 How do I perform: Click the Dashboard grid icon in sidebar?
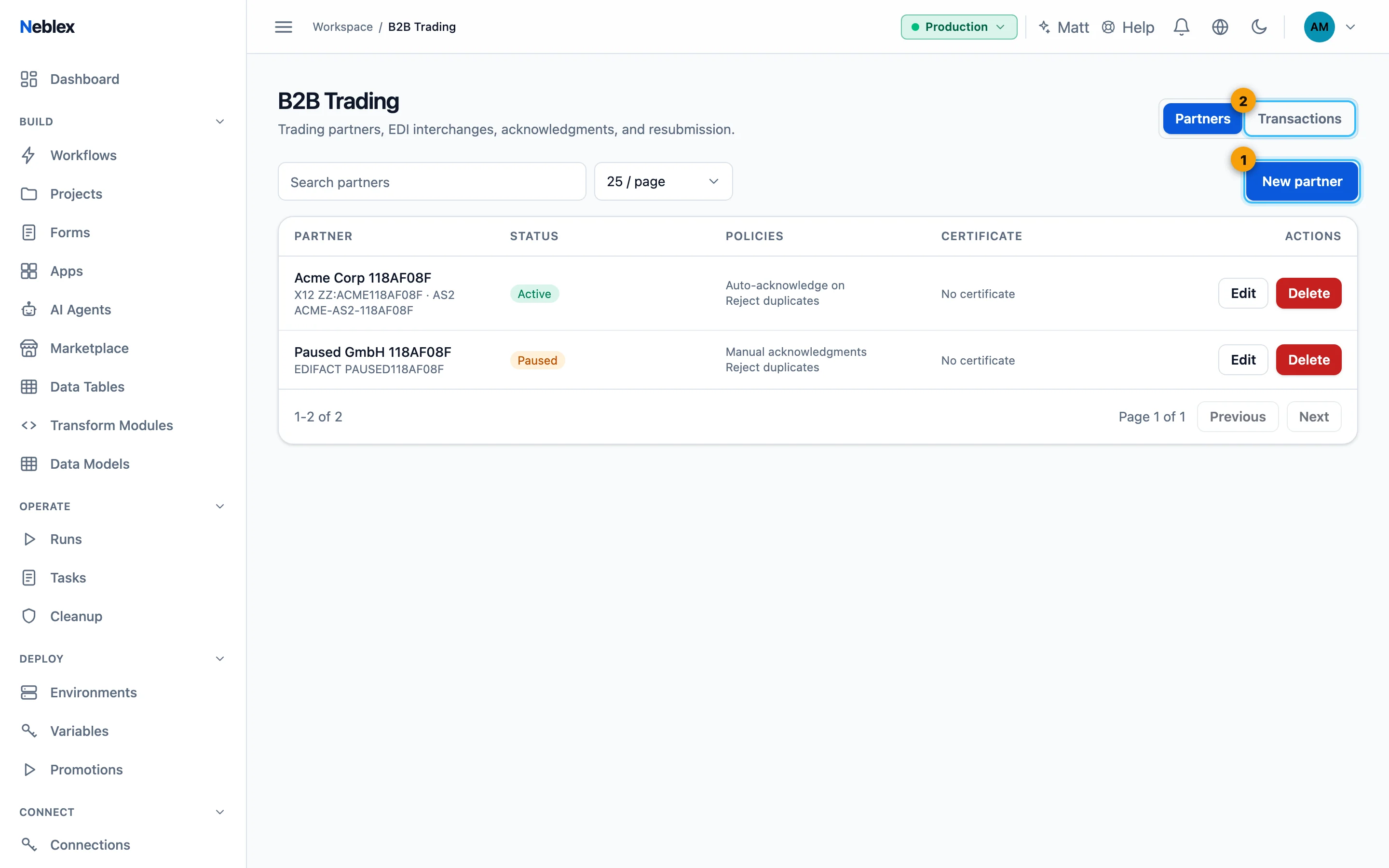coord(29,79)
